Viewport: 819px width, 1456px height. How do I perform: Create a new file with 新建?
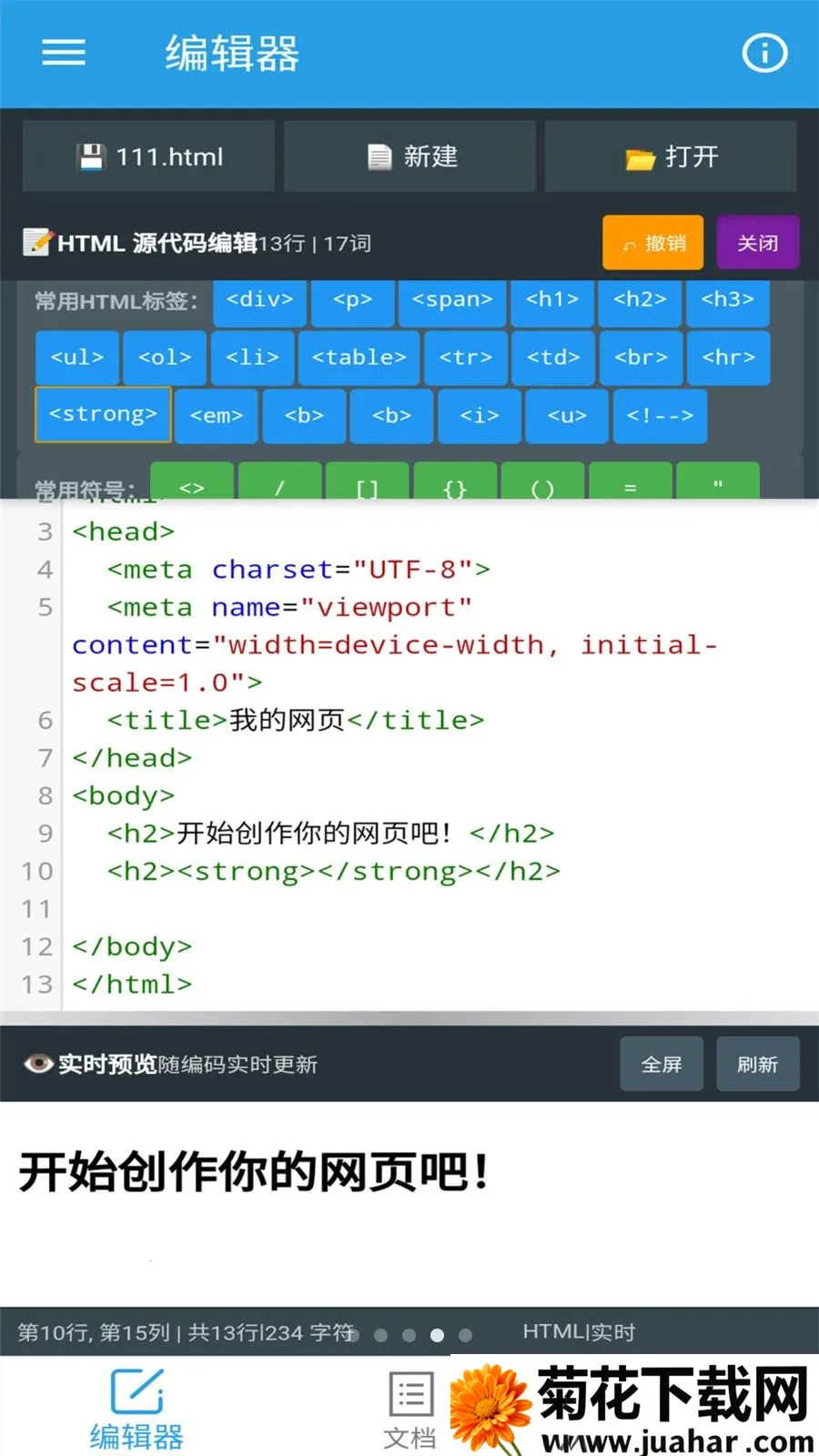click(409, 157)
